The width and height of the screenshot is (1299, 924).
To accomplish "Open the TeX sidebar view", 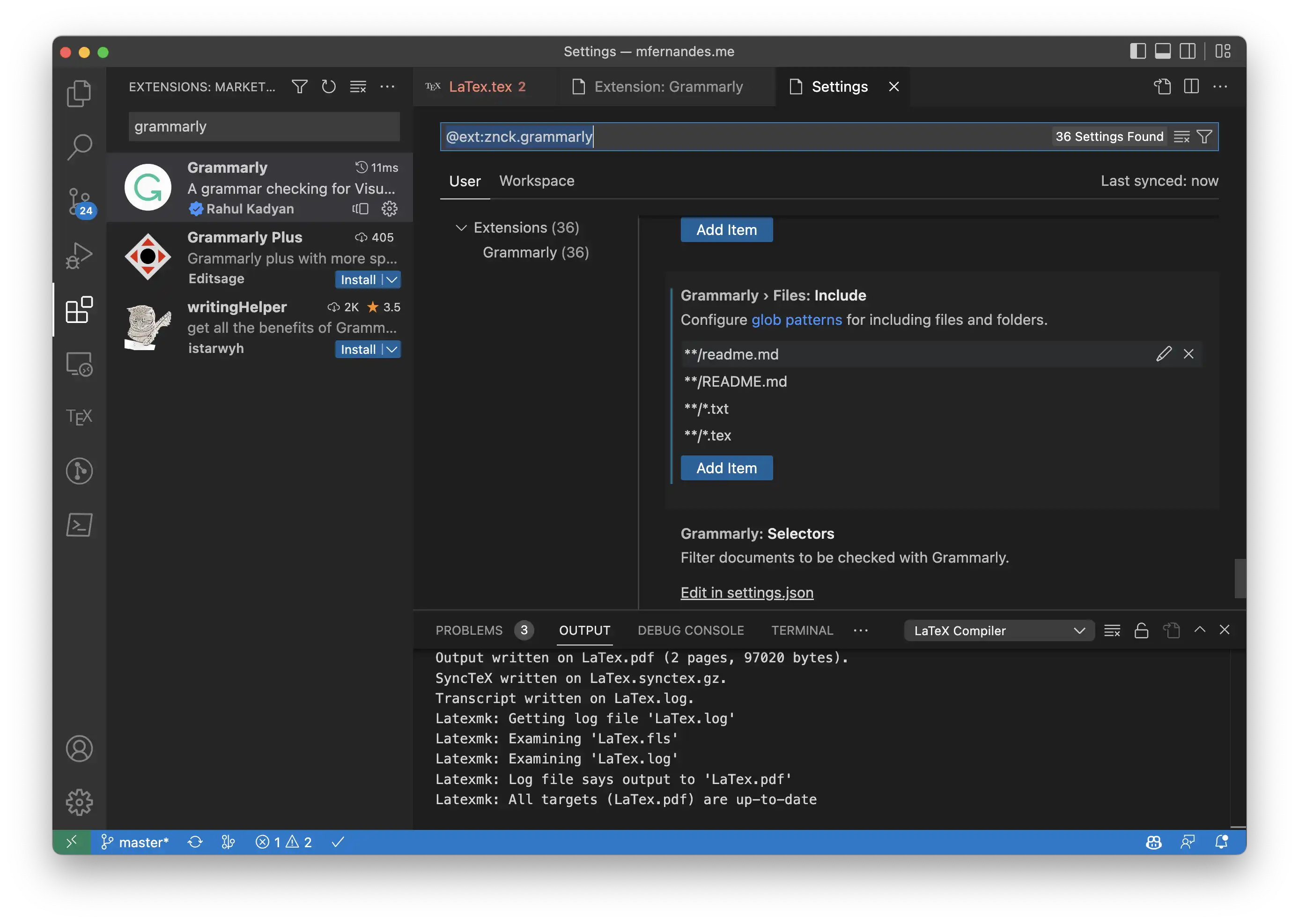I will tap(79, 417).
